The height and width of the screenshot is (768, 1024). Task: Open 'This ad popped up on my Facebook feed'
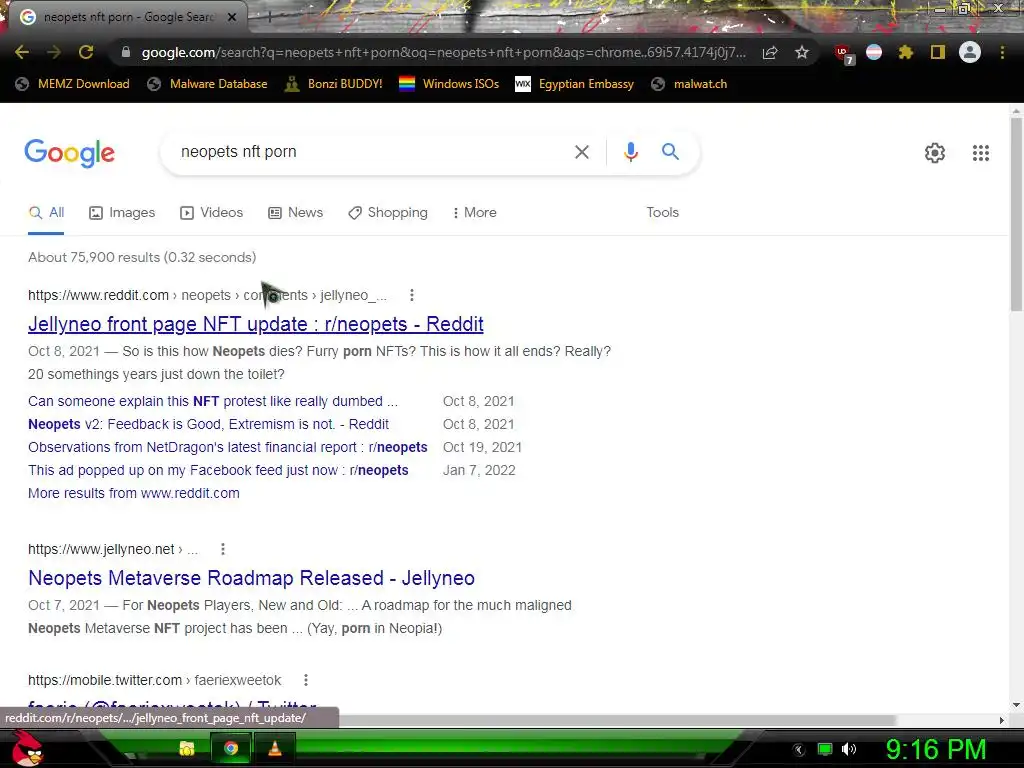218,470
